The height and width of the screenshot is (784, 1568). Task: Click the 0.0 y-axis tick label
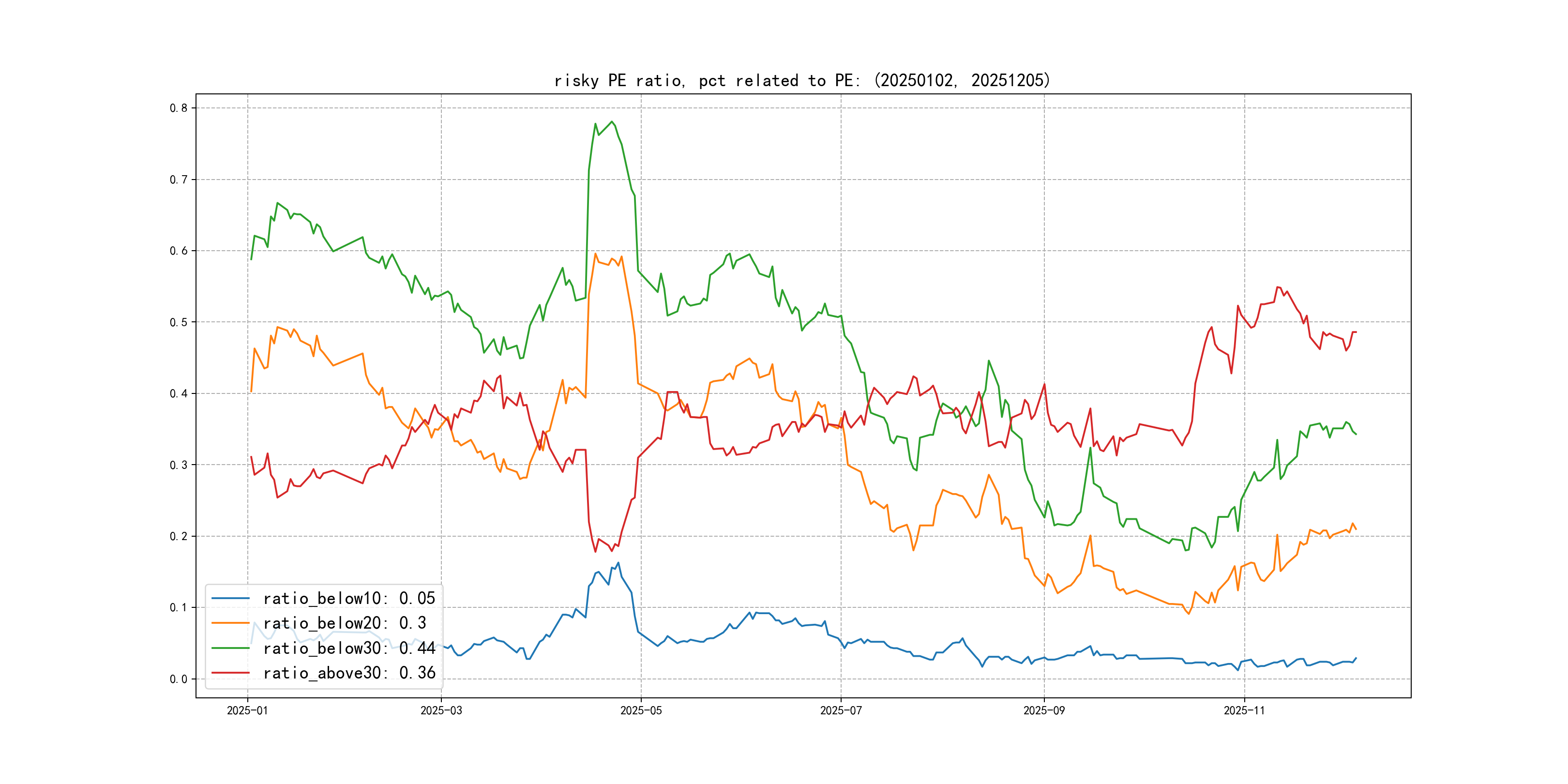coord(179,679)
